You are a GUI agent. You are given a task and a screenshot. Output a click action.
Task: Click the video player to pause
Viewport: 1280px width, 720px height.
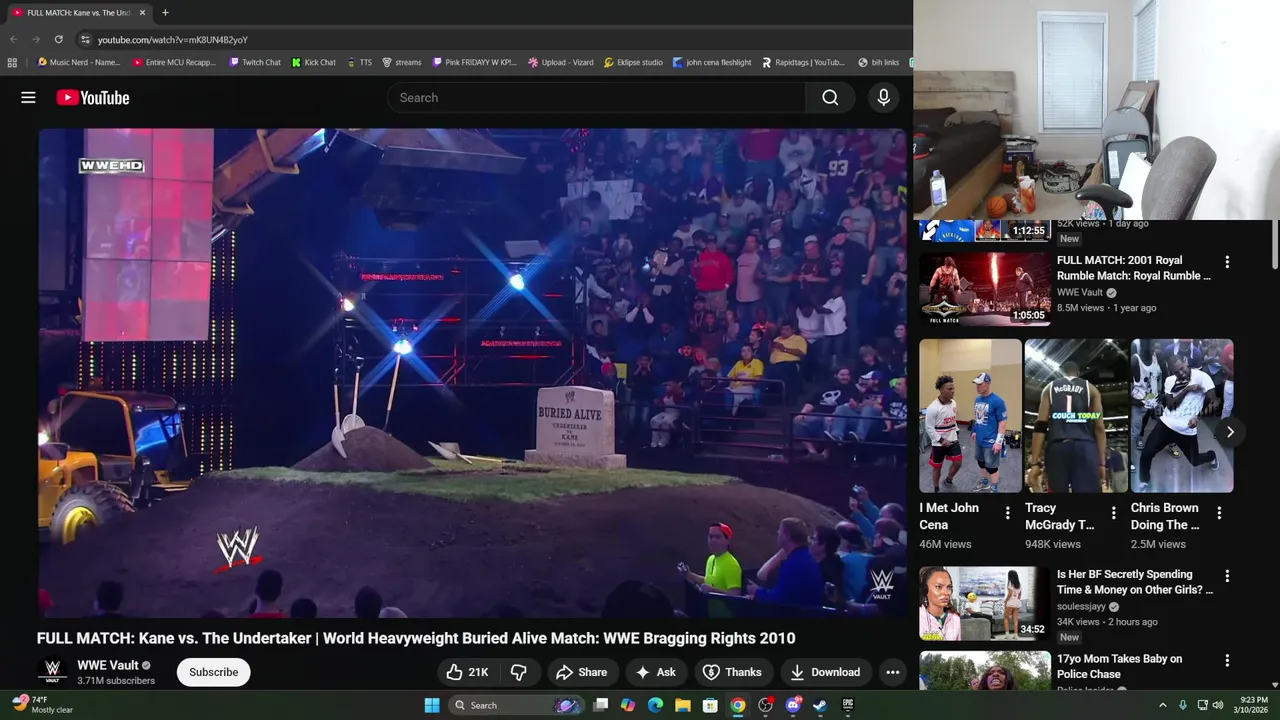coord(472,373)
